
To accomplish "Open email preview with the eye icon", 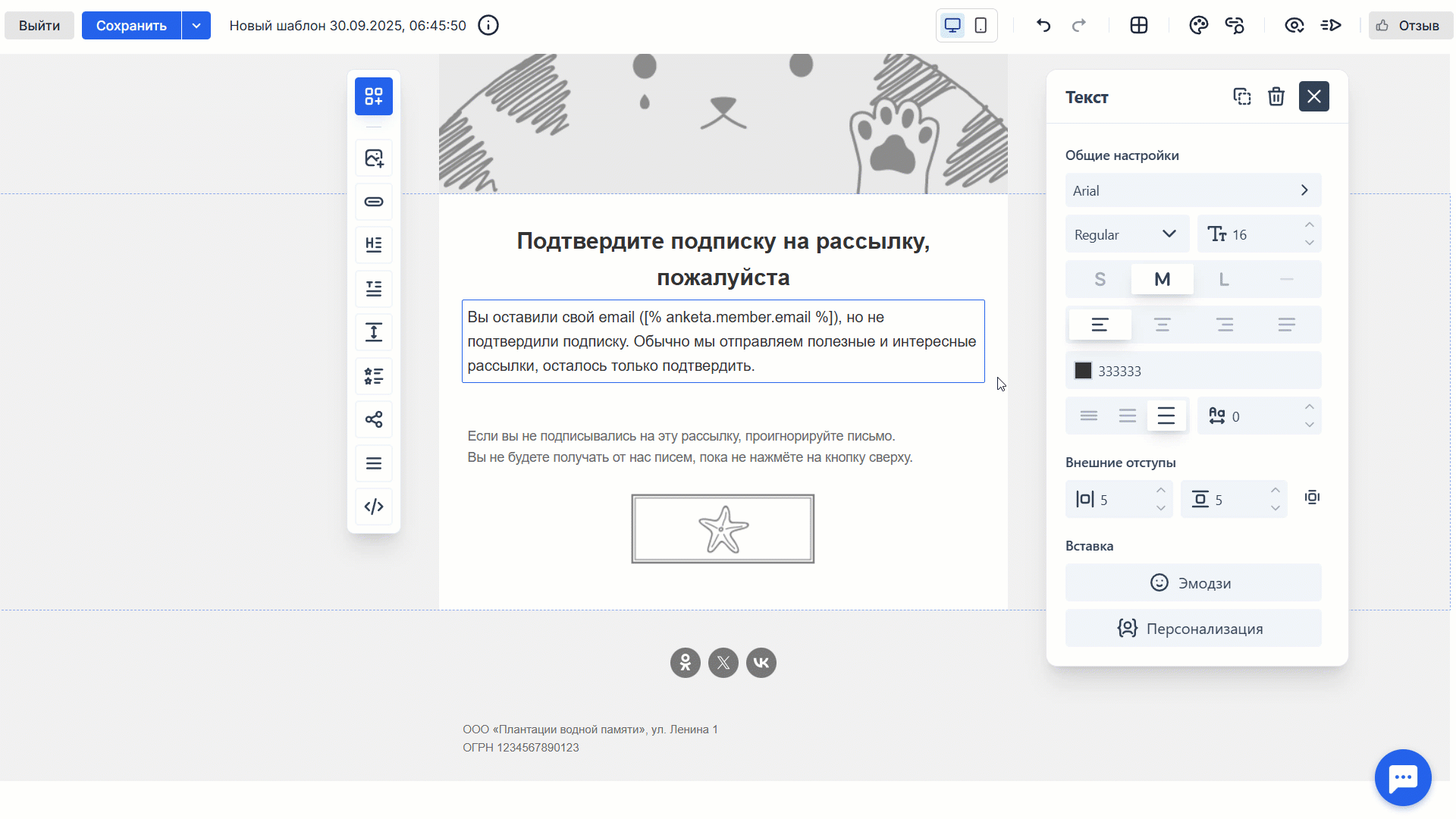I will 1294,25.
